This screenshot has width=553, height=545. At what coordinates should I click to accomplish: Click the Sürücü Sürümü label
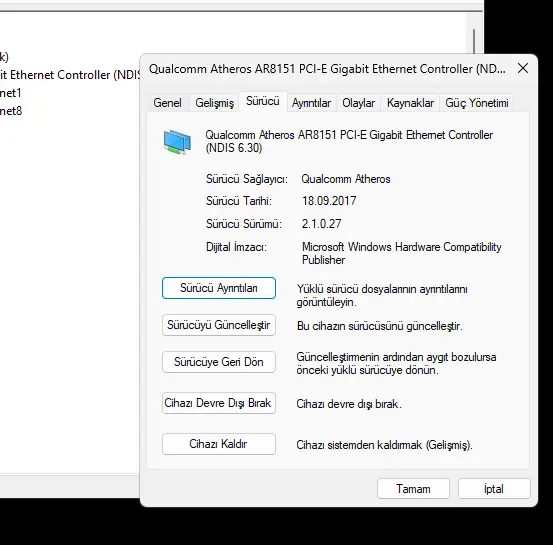244,224
